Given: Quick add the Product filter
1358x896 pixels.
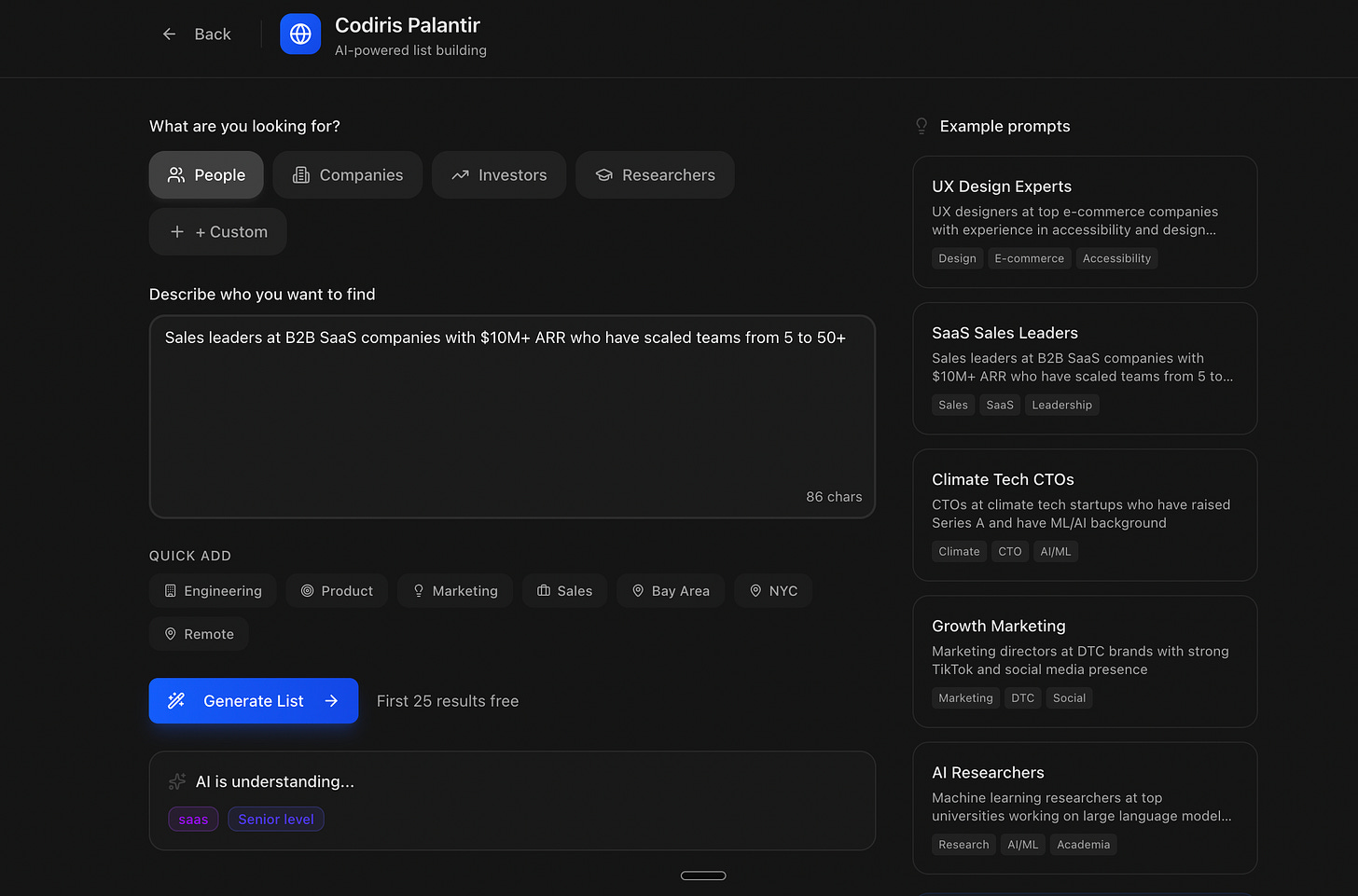Looking at the screenshot, I should [337, 591].
